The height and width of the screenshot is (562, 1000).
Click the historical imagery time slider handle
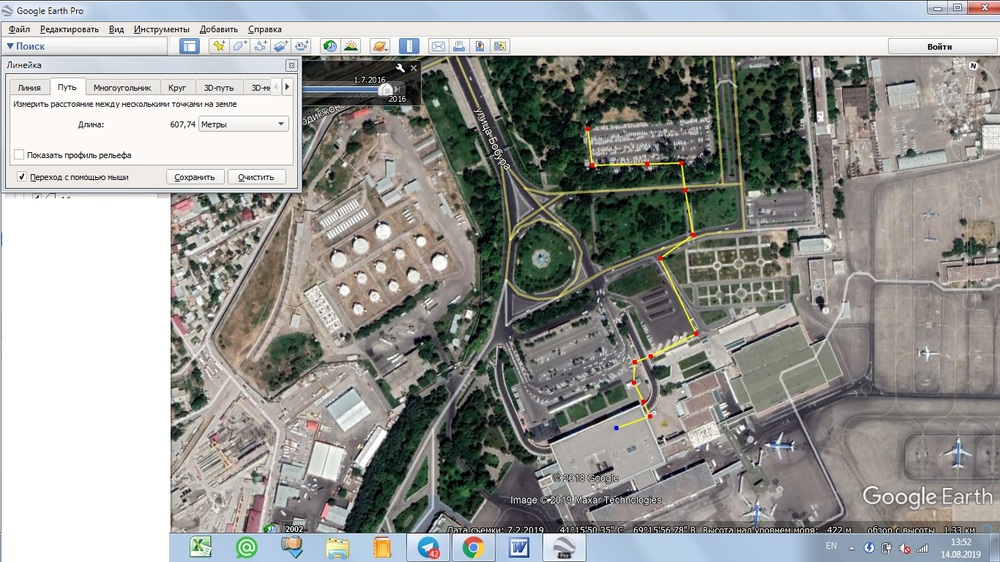click(385, 90)
